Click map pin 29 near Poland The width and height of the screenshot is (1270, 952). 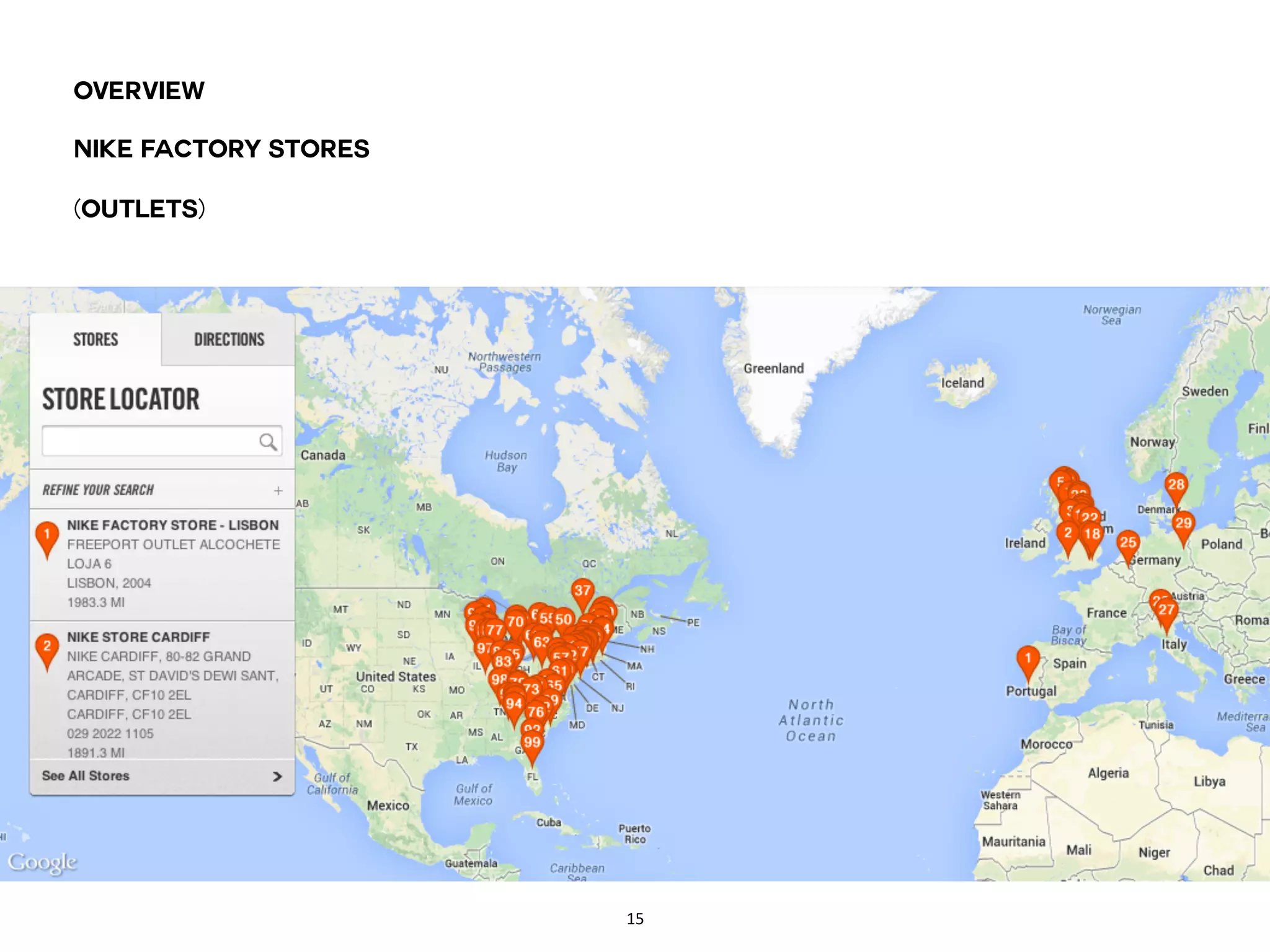1183,524
